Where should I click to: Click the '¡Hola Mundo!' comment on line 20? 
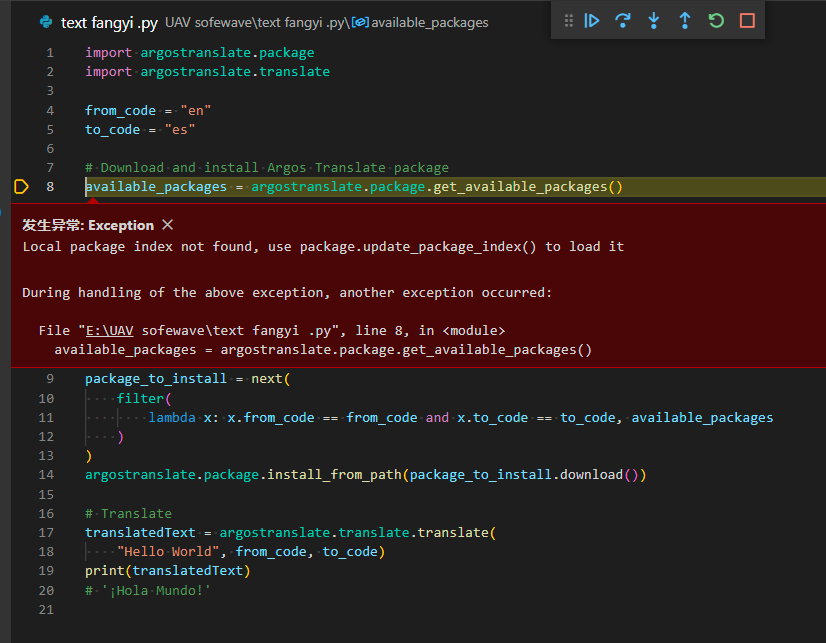click(148, 590)
